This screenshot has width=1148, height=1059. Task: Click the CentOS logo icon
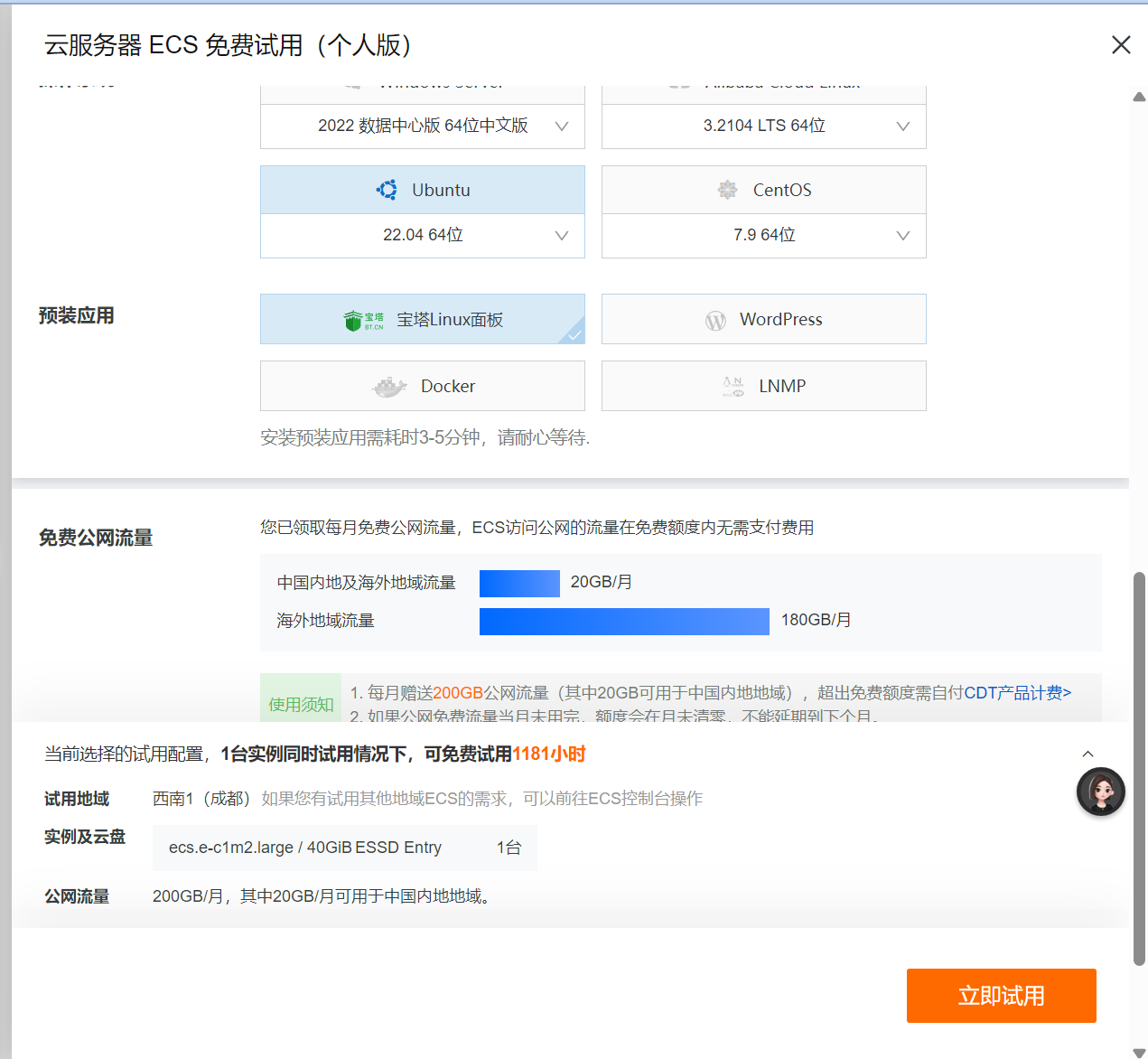tap(727, 190)
